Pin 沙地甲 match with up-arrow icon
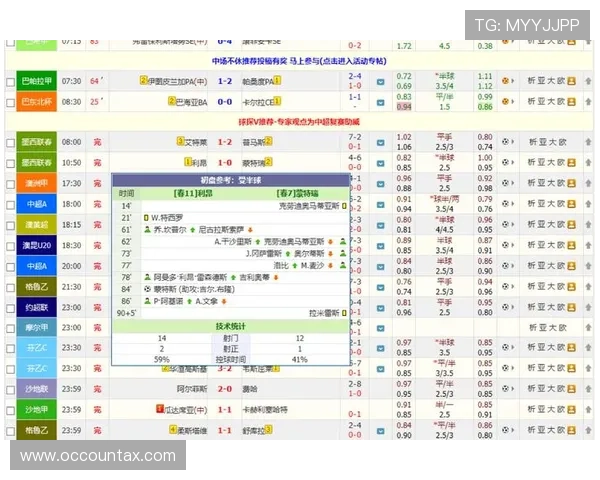This screenshot has width=600, height=480. click(588, 410)
